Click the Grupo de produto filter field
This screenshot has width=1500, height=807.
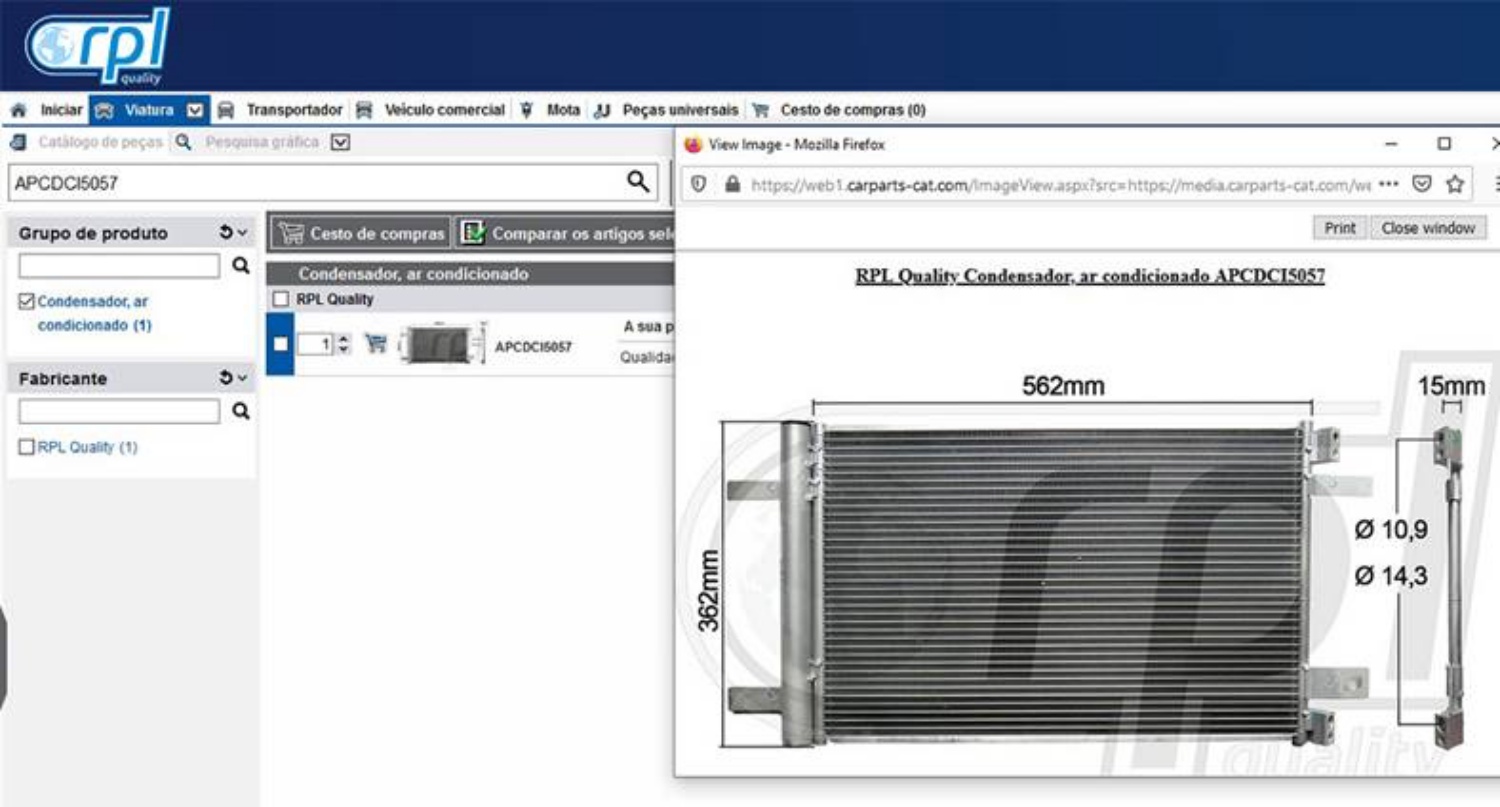(x=119, y=265)
